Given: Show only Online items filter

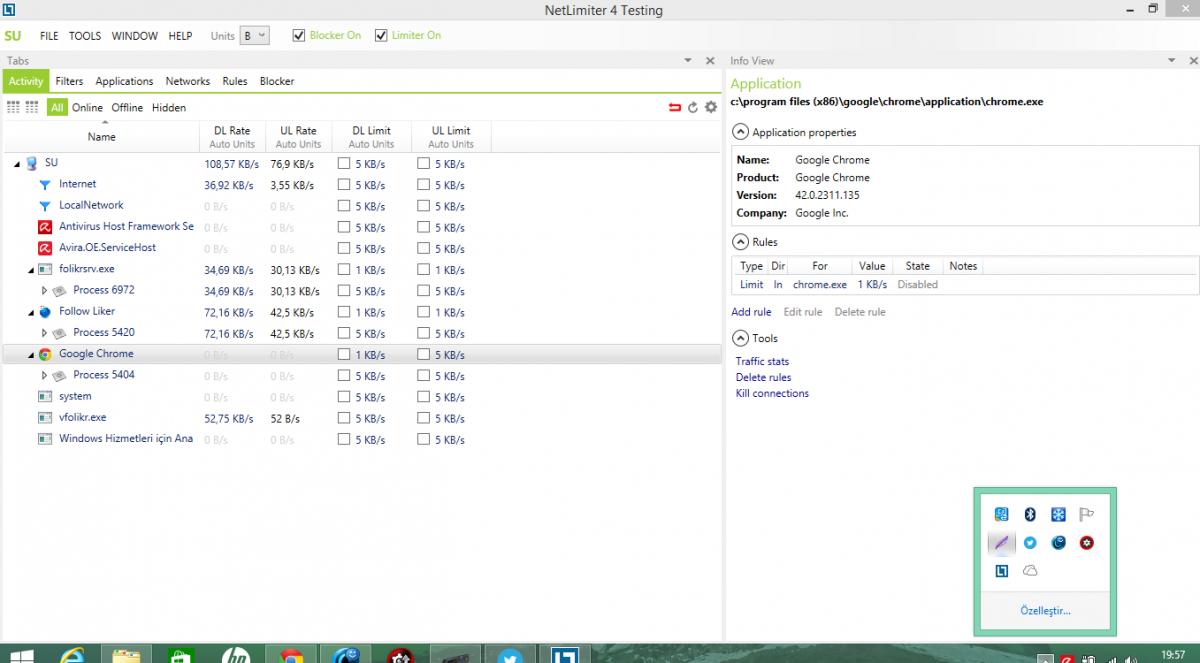Looking at the screenshot, I should tap(87, 107).
